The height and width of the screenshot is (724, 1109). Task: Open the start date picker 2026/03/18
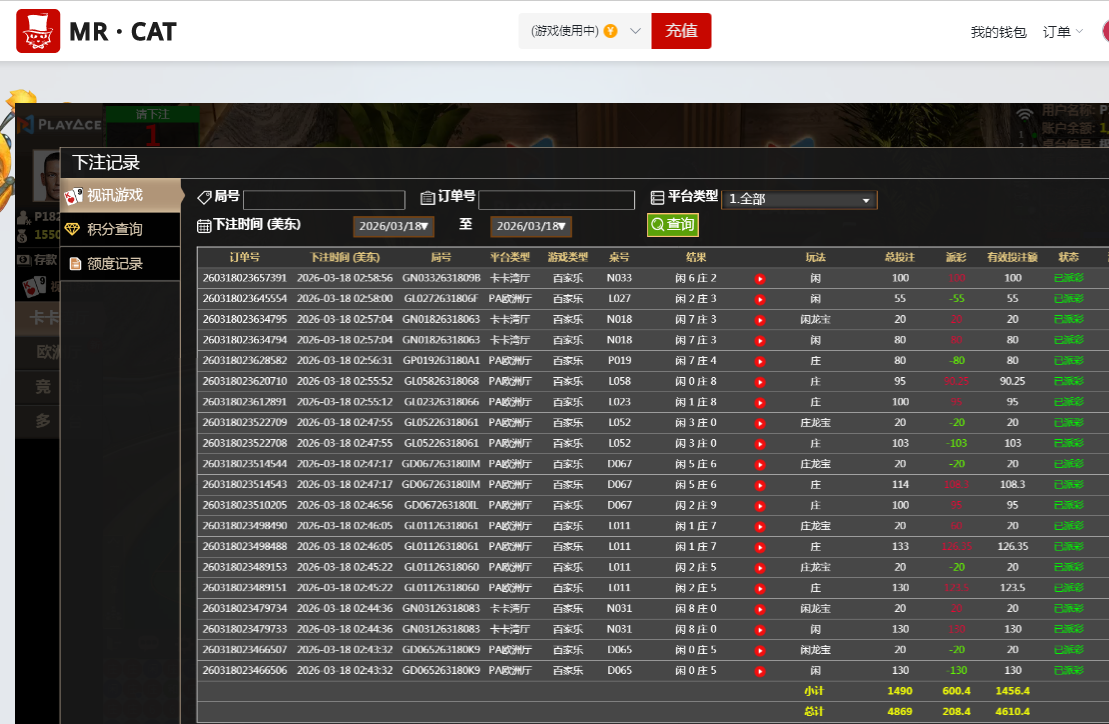393,226
